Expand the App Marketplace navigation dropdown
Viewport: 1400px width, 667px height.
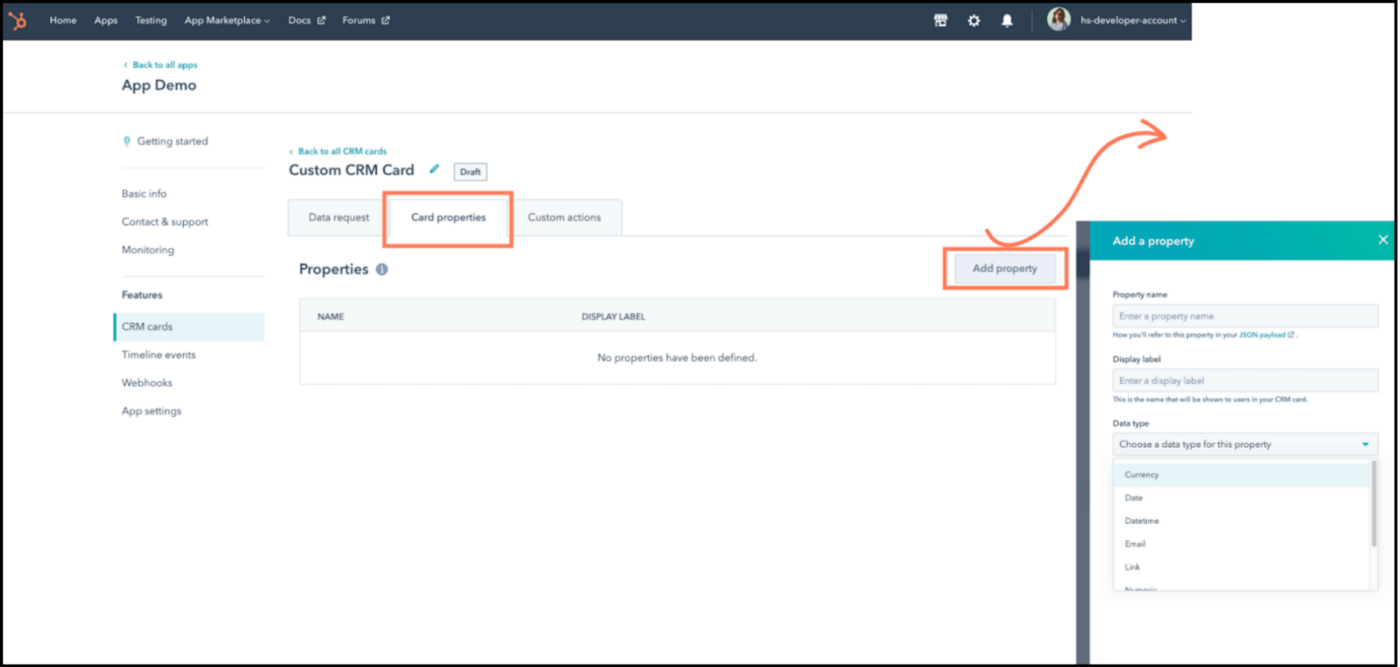(x=226, y=20)
